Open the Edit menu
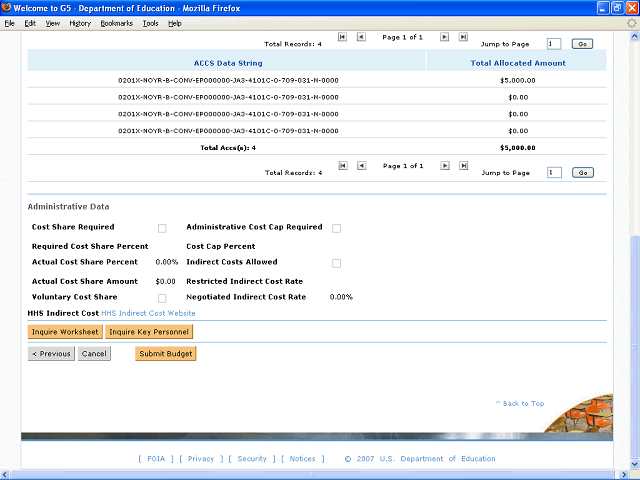 30,23
